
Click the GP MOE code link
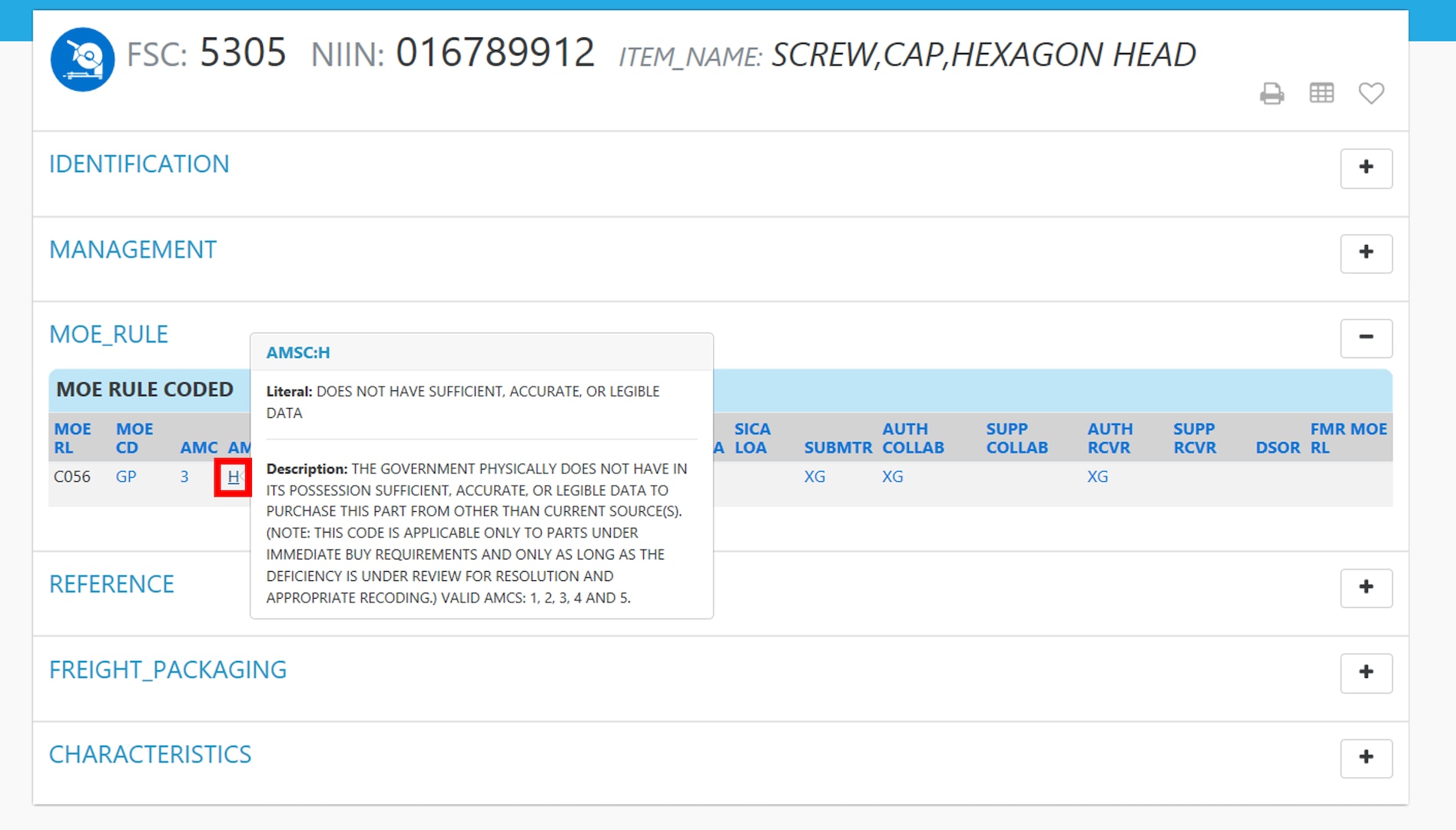pyautogui.click(x=126, y=476)
